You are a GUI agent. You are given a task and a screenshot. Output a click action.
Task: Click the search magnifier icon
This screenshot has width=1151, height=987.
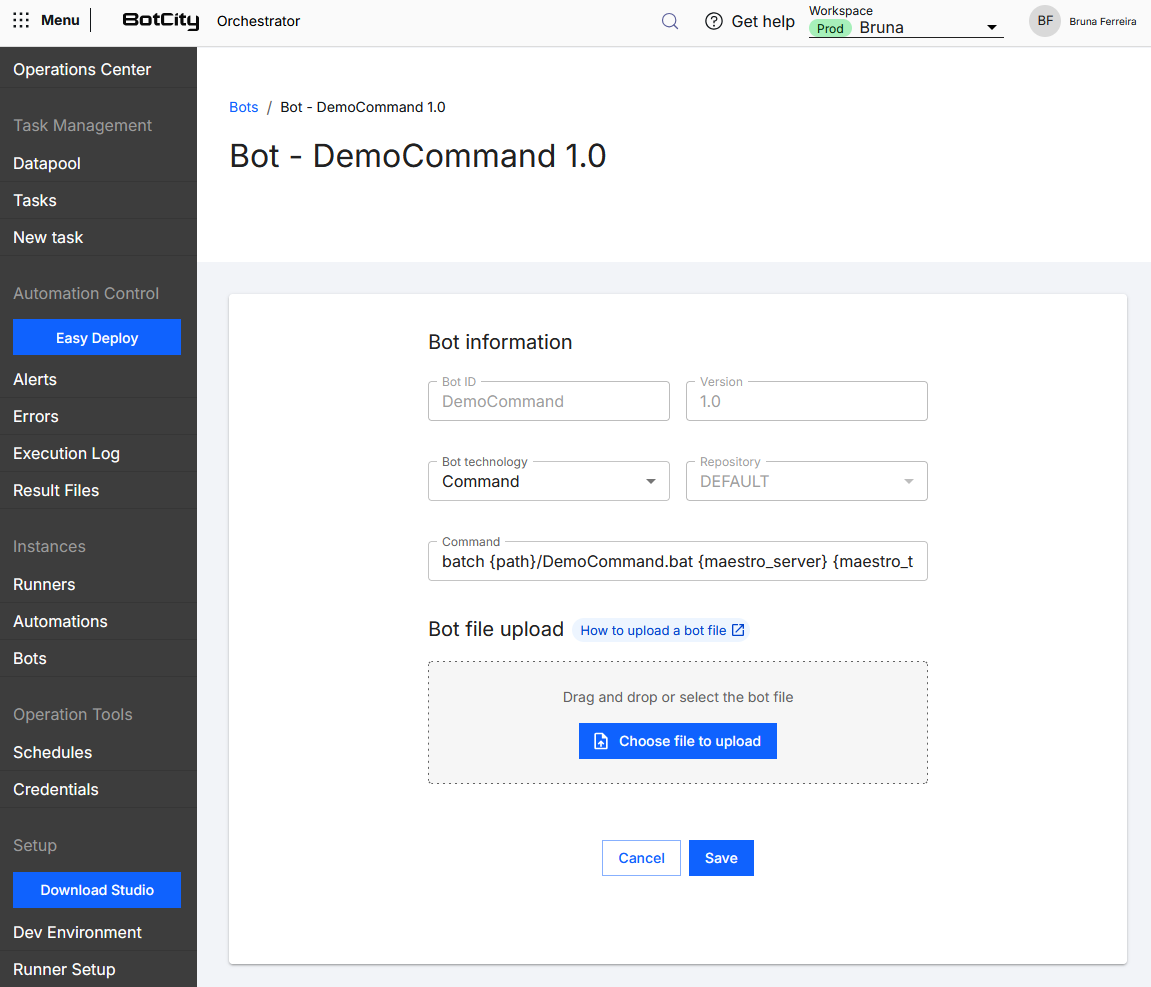(669, 21)
